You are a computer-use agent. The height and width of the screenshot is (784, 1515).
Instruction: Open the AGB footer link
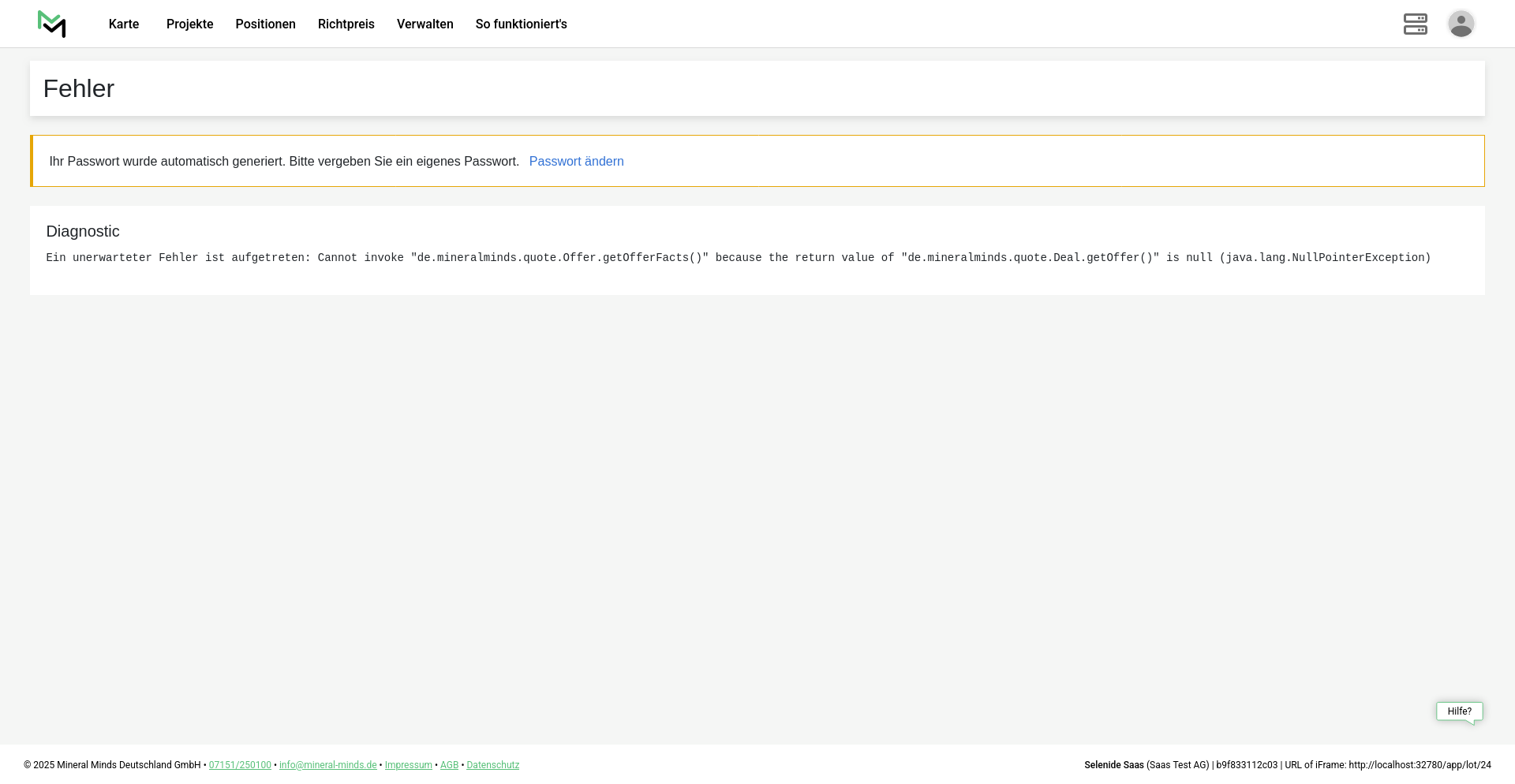point(449,765)
